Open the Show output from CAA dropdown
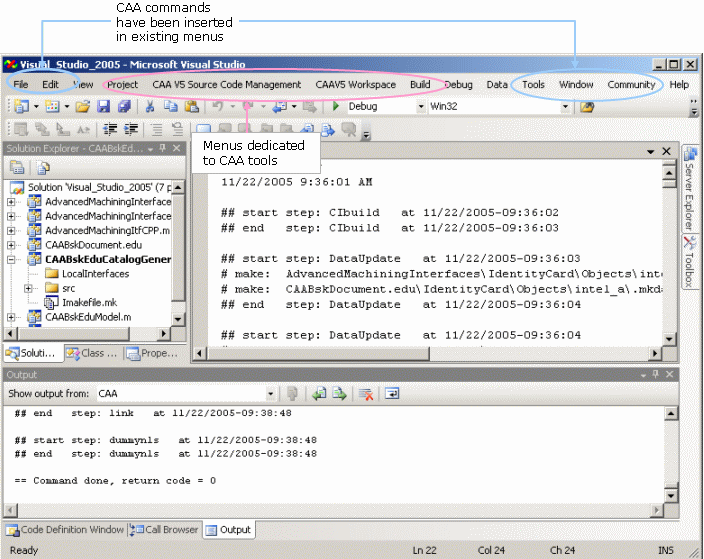Image resolution: width=704 pixels, height=559 pixels. tap(270, 394)
